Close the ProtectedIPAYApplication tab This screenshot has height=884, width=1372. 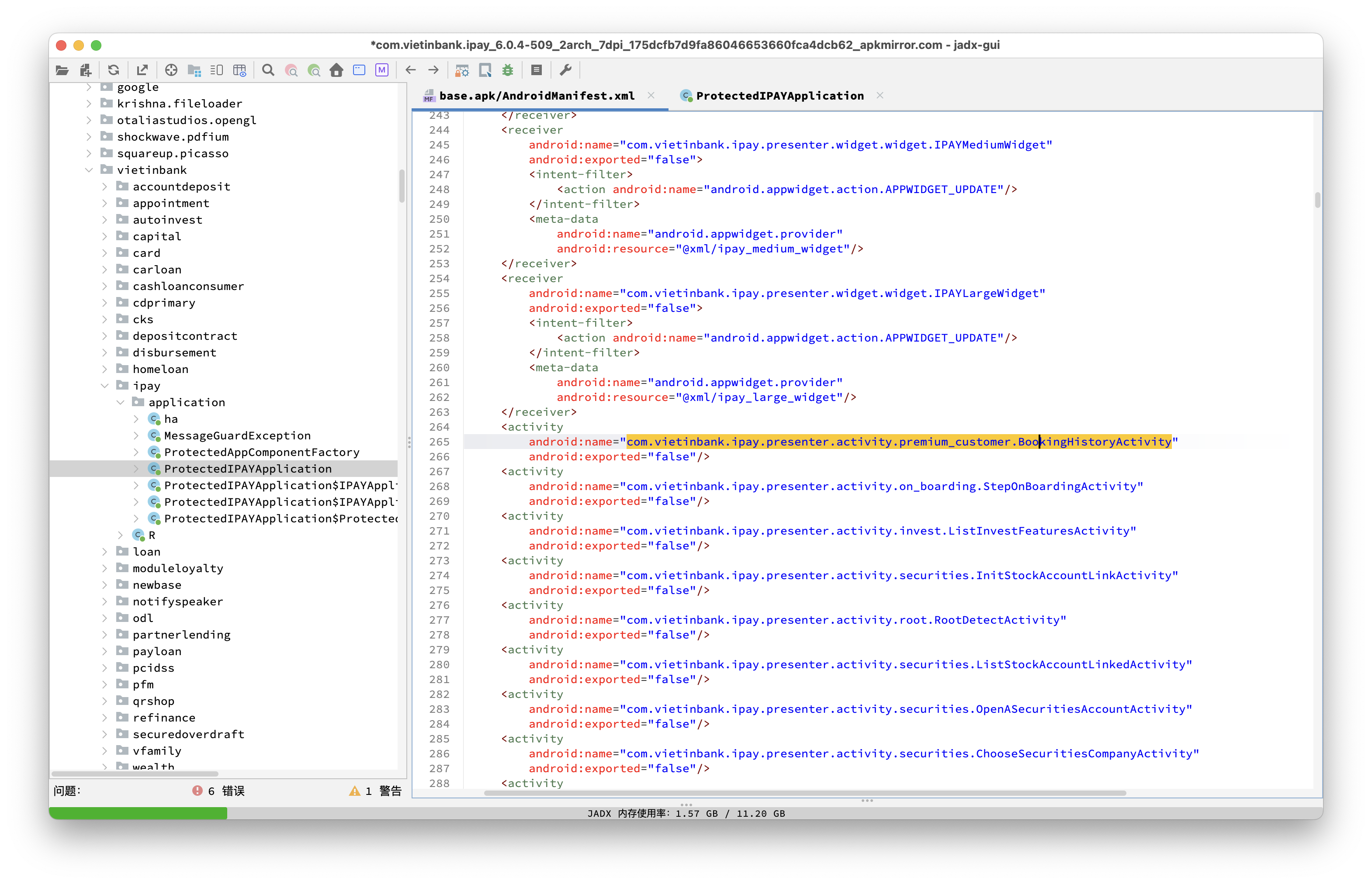click(880, 95)
